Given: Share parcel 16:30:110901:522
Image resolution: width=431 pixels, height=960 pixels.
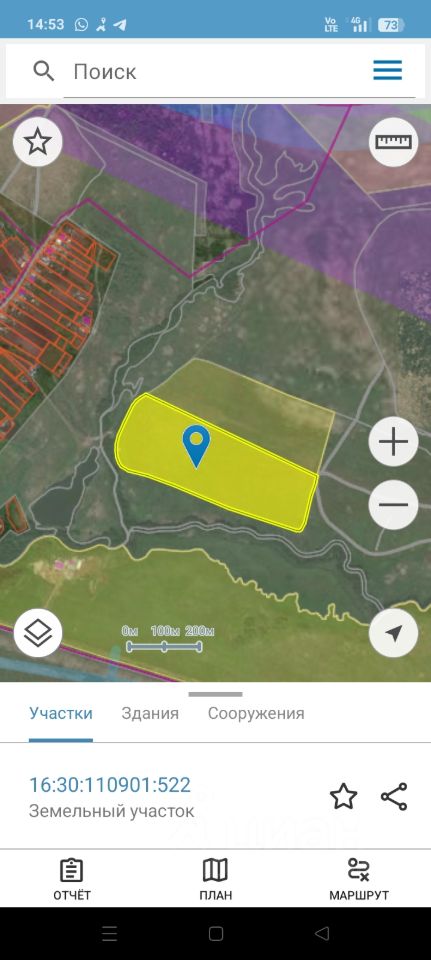Looking at the screenshot, I should 394,797.
